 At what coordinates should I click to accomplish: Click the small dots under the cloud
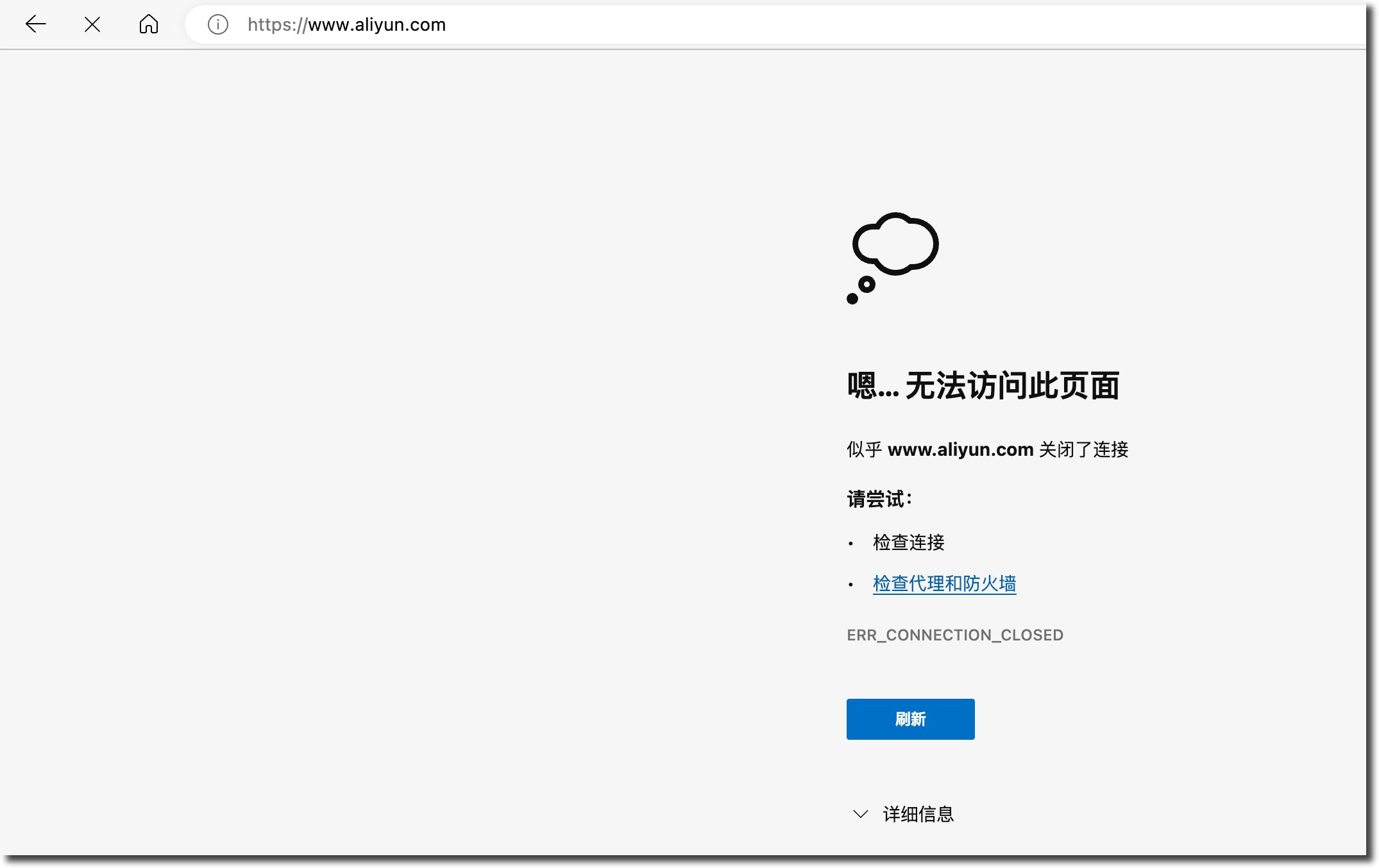pyautogui.click(x=860, y=292)
